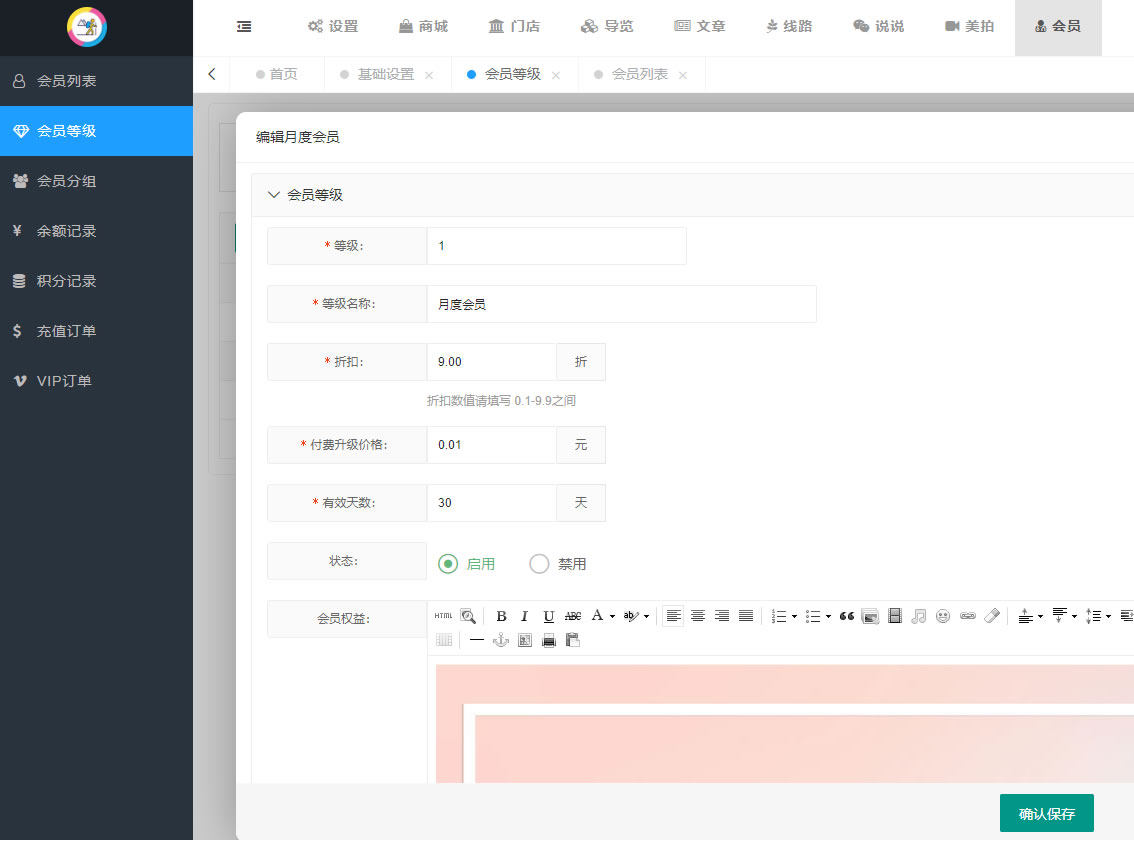Toggle strikethrough formatting
Screen dimensions: 1134x841
coord(573,616)
